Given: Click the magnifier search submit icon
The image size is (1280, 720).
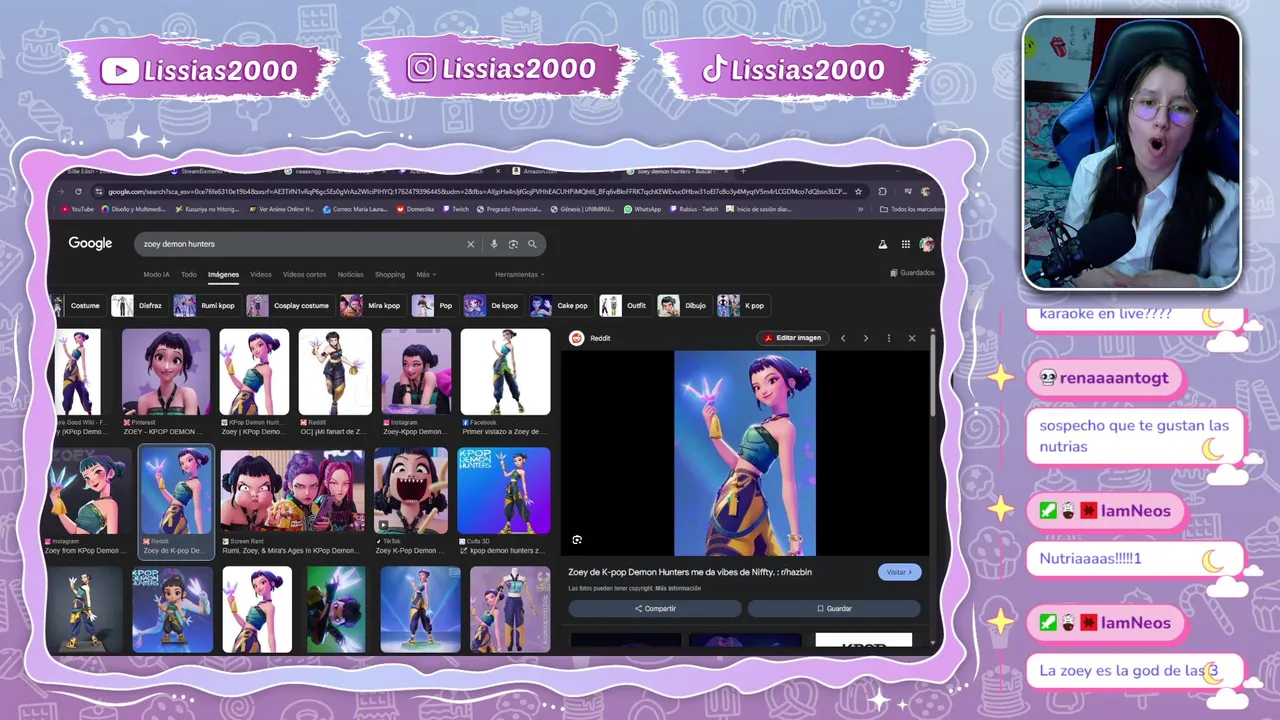Looking at the screenshot, I should pos(532,244).
